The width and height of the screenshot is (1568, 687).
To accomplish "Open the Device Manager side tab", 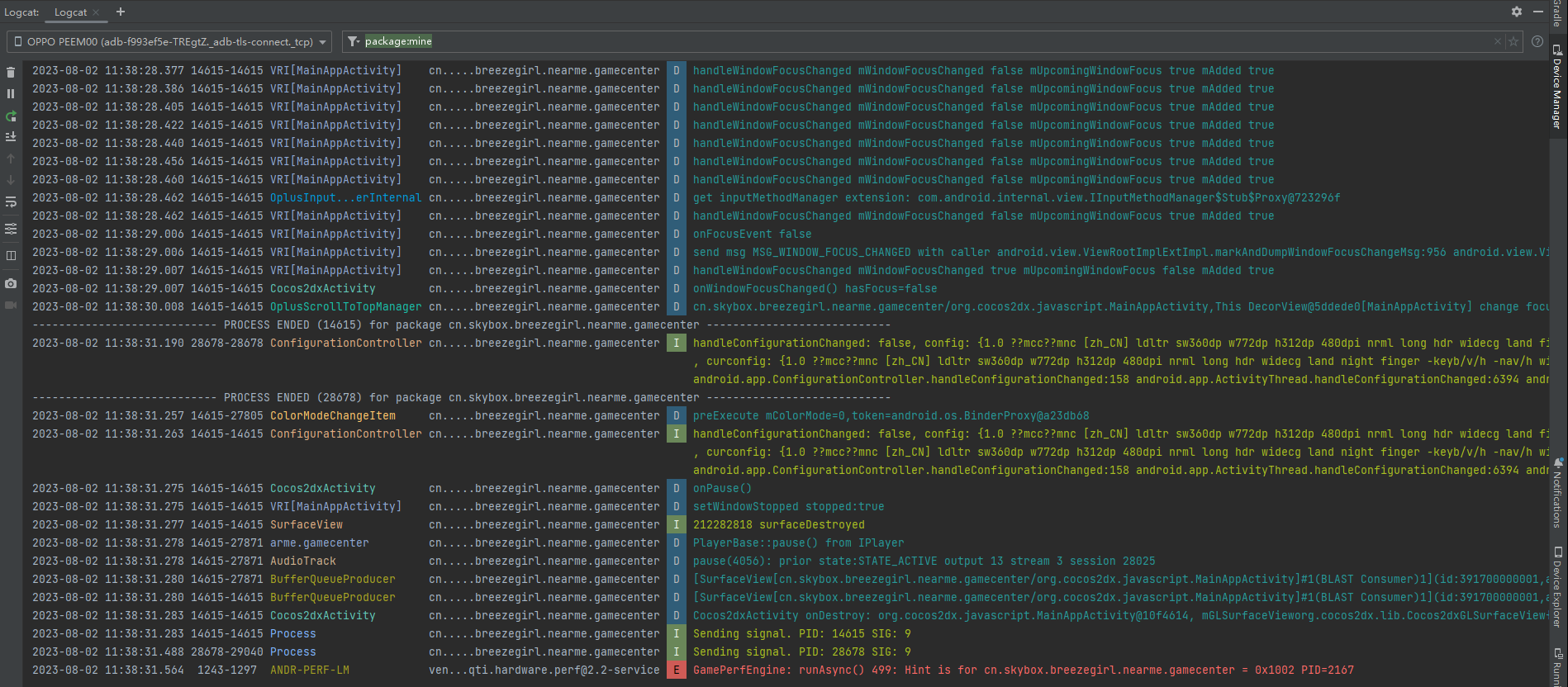I will 1557,87.
